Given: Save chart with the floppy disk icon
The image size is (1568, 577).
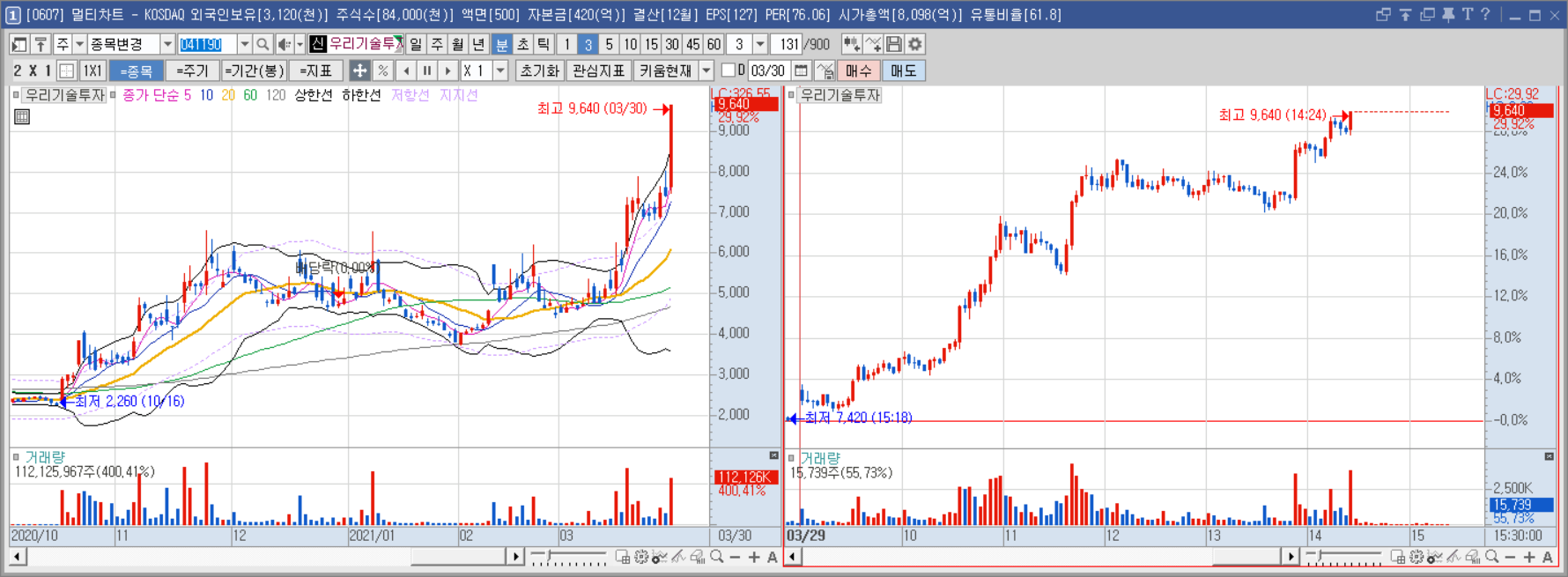Looking at the screenshot, I should point(894,44).
